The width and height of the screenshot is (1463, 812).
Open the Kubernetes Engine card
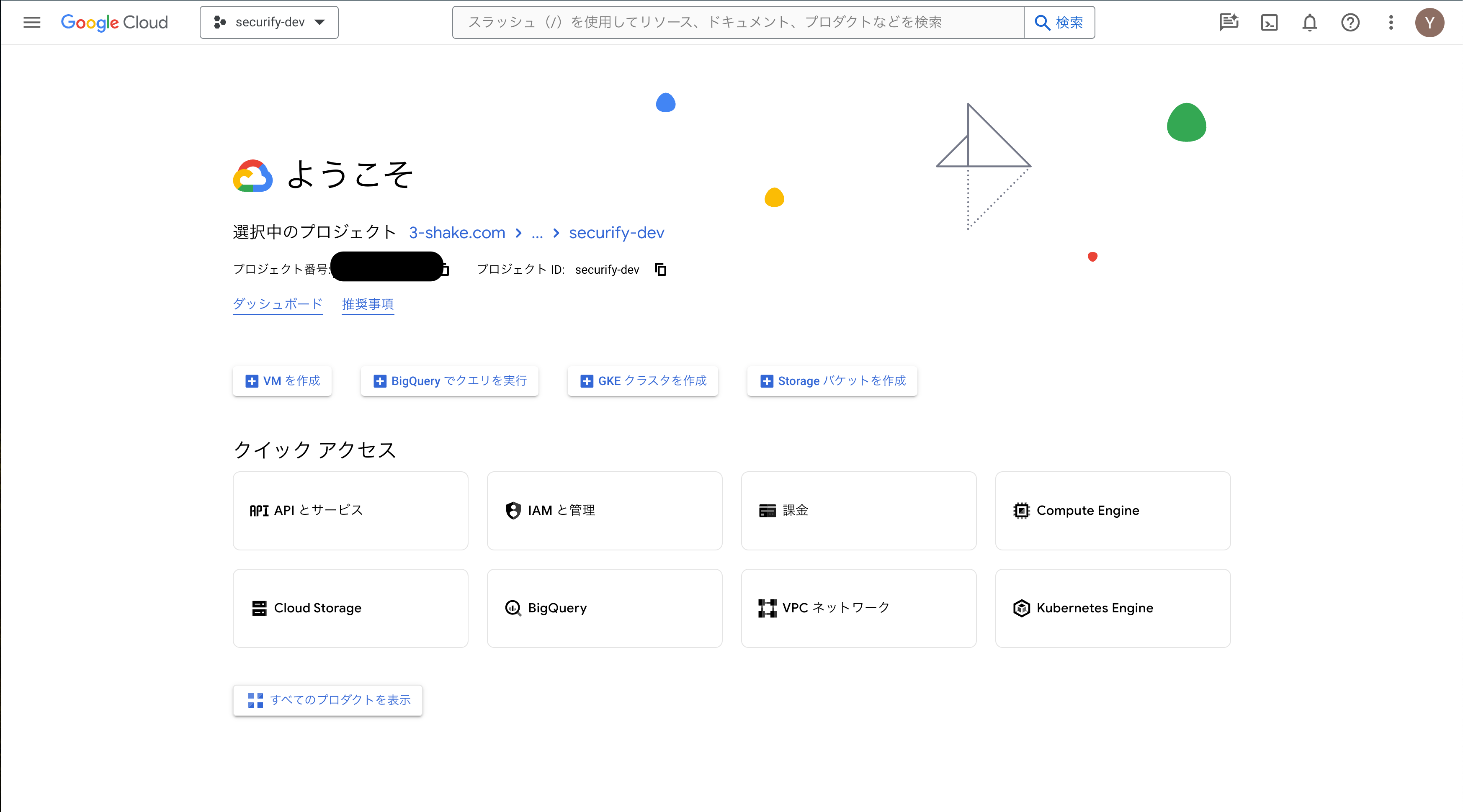coord(1113,608)
